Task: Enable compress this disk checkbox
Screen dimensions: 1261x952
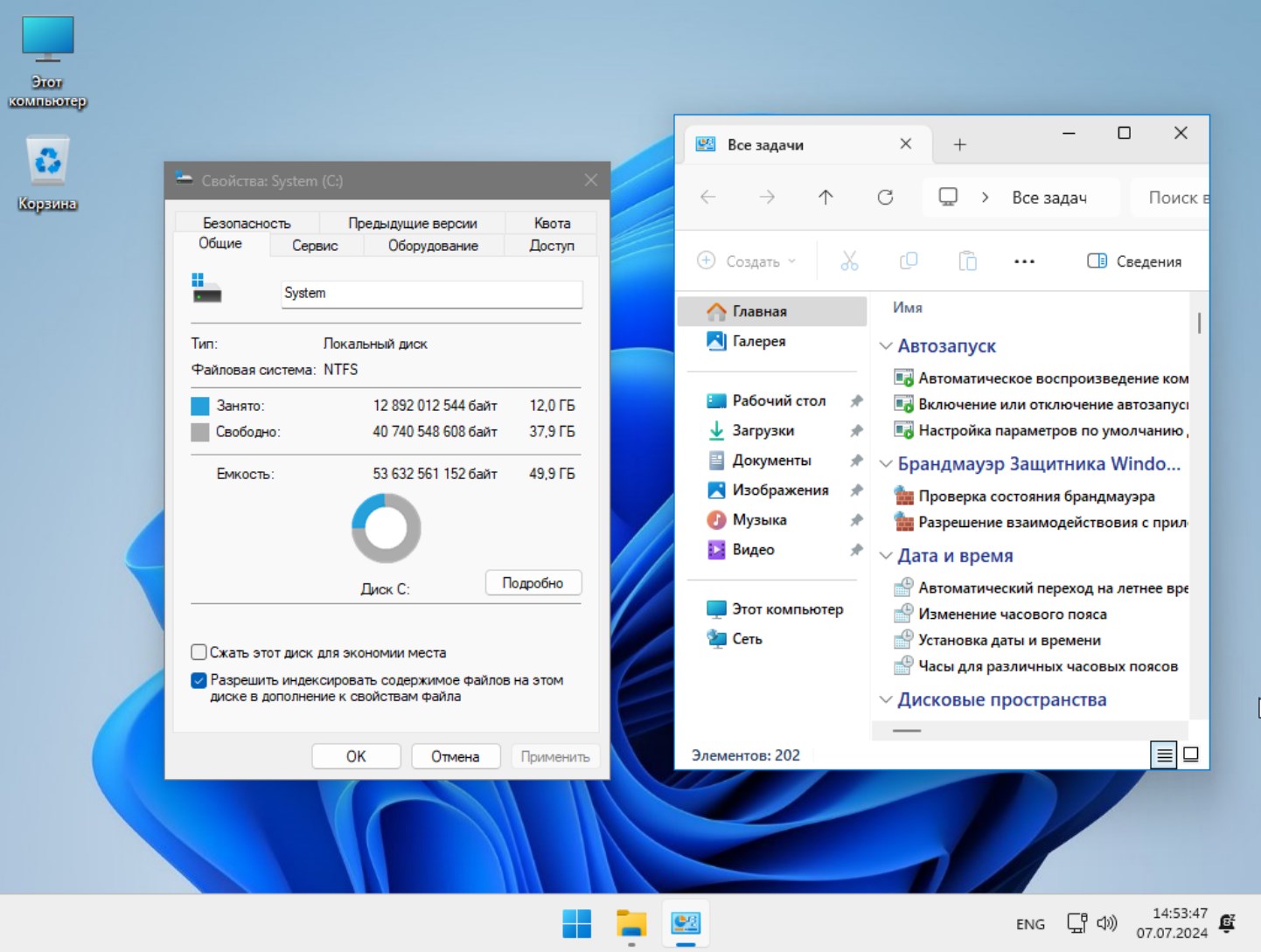Action: tap(199, 652)
